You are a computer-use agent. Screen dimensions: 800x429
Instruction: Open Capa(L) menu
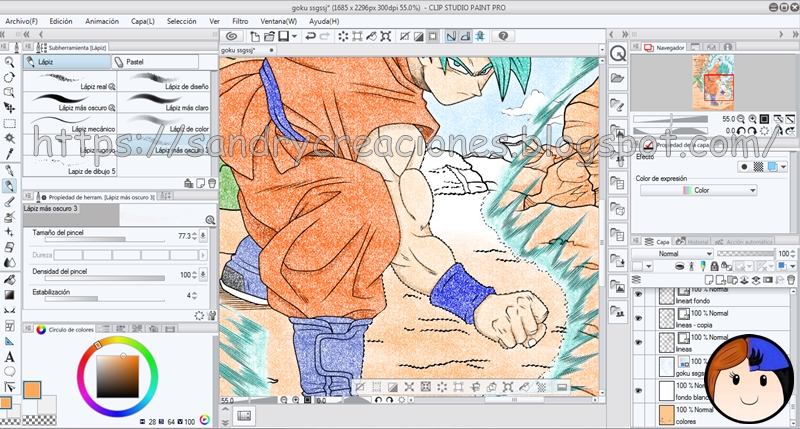click(142, 21)
